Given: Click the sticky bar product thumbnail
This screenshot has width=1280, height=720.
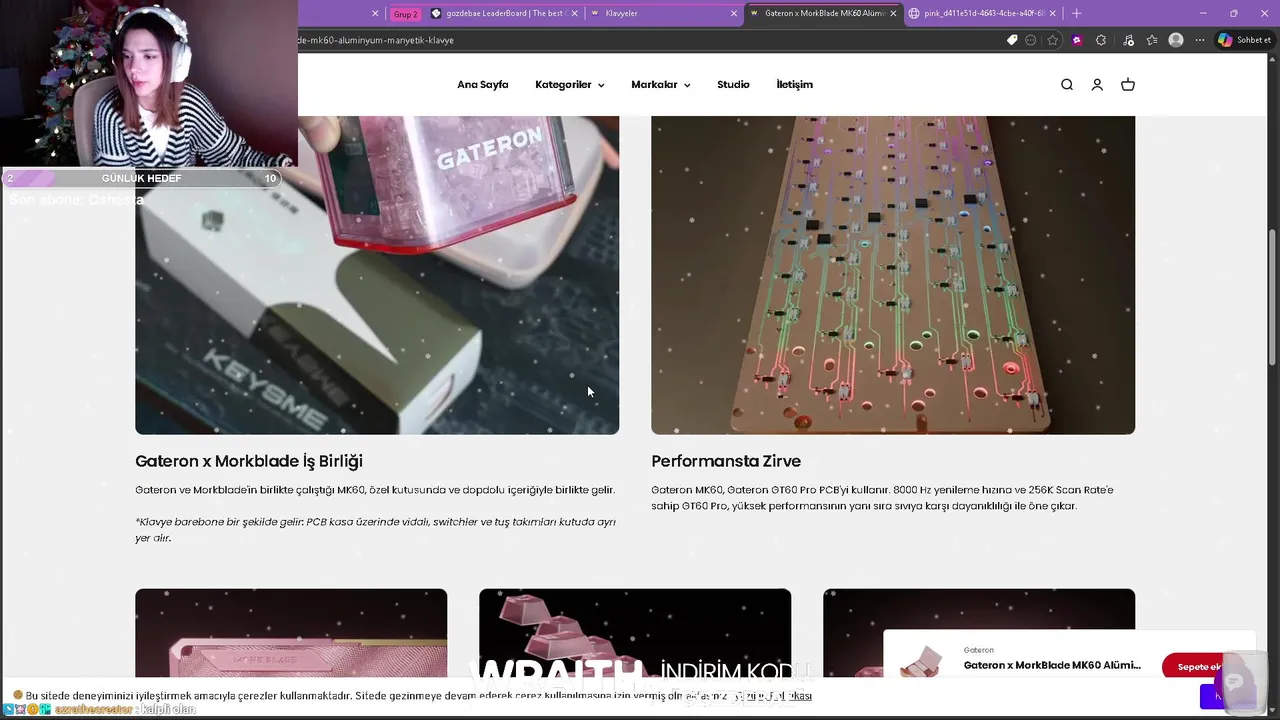Looking at the screenshot, I should pos(921,660).
